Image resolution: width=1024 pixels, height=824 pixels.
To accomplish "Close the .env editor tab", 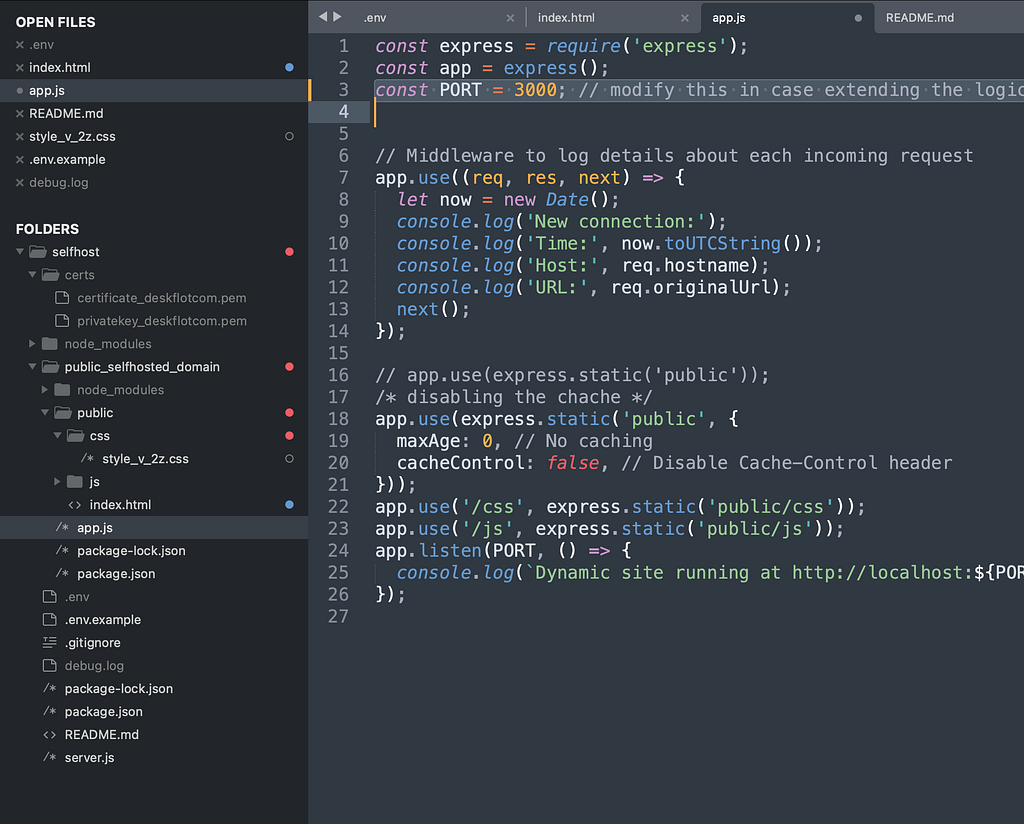I will (x=510, y=18).
